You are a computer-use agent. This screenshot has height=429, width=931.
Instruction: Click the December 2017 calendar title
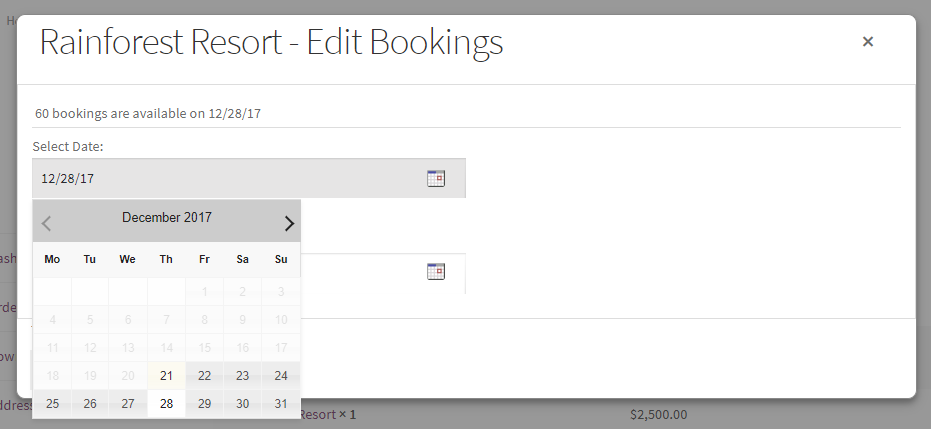point(167,218)
